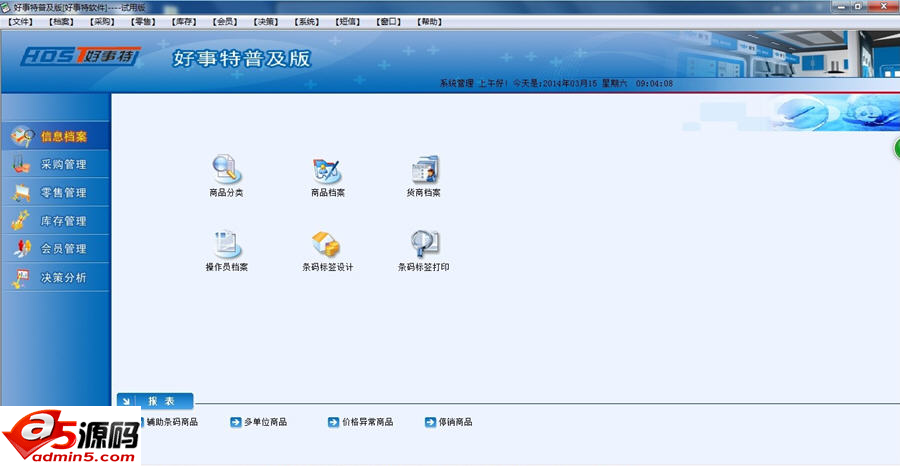Open the 【采购】 menu
The height and width of the screenshot is (466, 900).
tap(103, 22)
